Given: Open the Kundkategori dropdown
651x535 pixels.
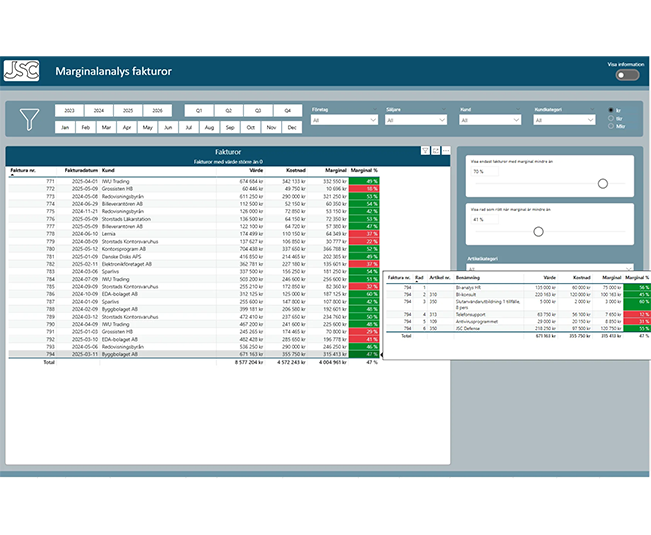Looking at the screenshot, I should [x=564, y=120].
